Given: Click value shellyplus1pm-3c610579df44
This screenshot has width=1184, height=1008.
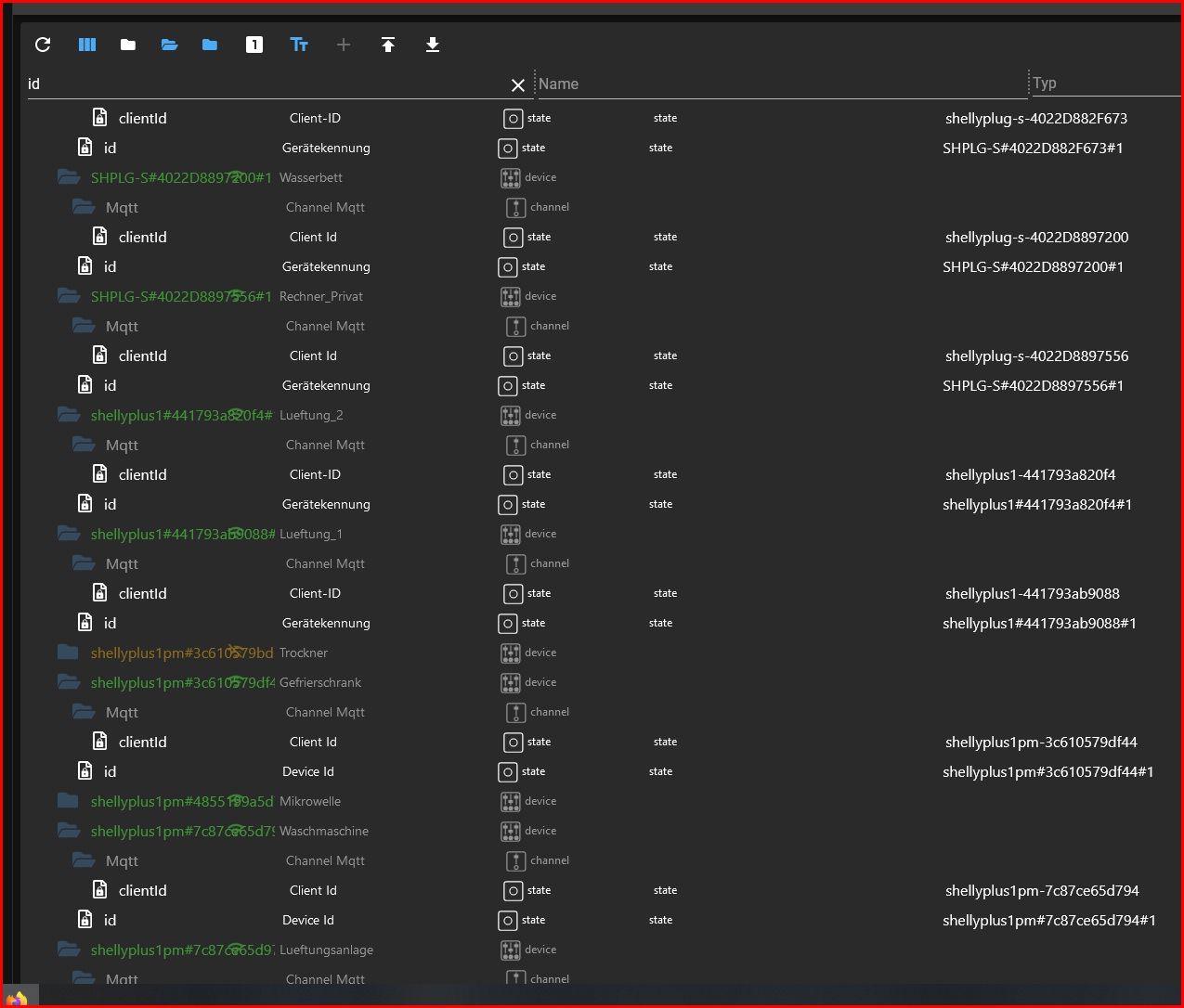Looking at the screenshot, I should point(1041,742).
